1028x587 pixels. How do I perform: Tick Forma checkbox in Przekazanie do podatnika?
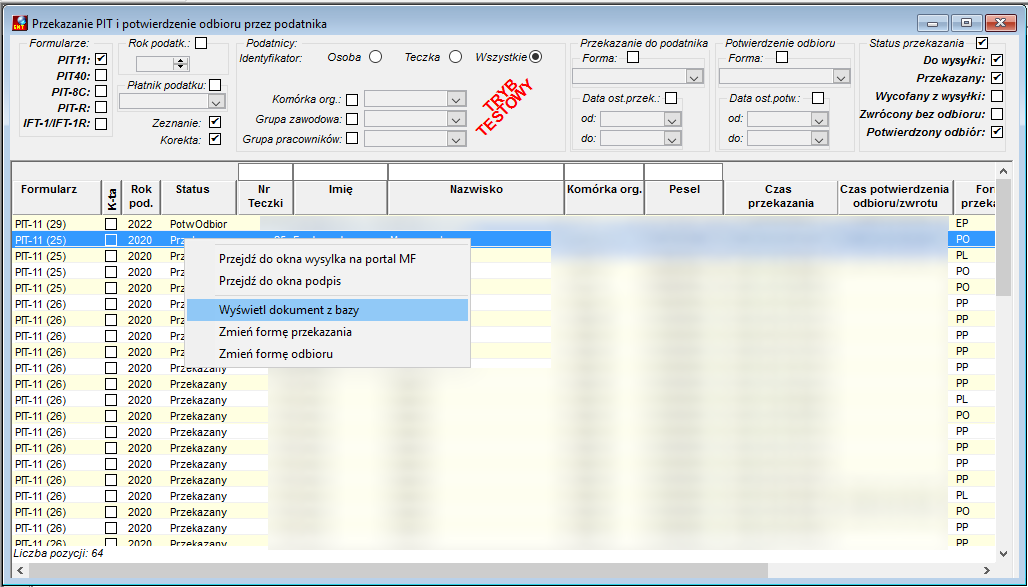633,58
